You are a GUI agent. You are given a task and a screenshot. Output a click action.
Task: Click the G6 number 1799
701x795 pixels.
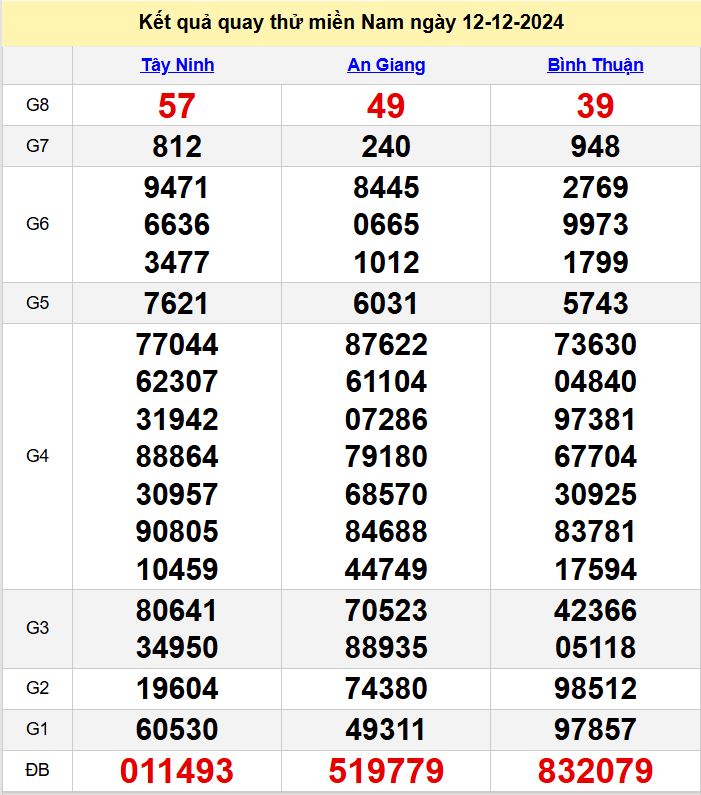click(x=596, y=262)
